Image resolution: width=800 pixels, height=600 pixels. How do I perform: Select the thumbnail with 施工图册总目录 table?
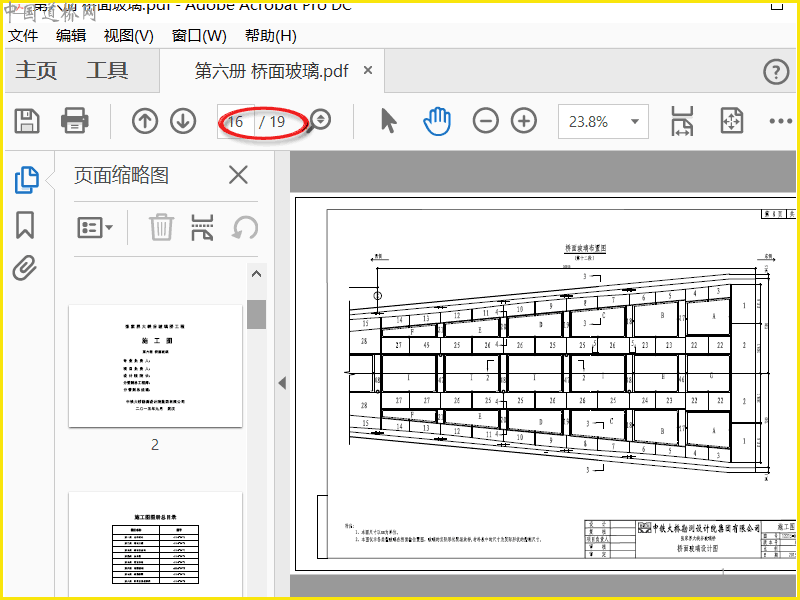156,544
